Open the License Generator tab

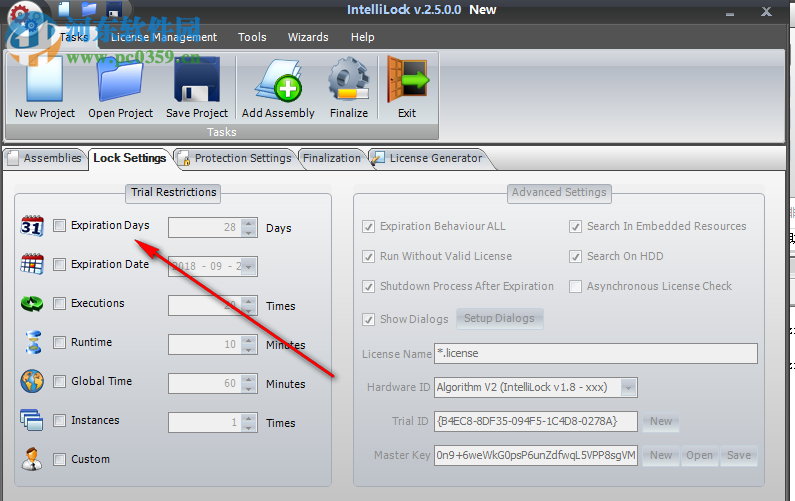[428, 158]
